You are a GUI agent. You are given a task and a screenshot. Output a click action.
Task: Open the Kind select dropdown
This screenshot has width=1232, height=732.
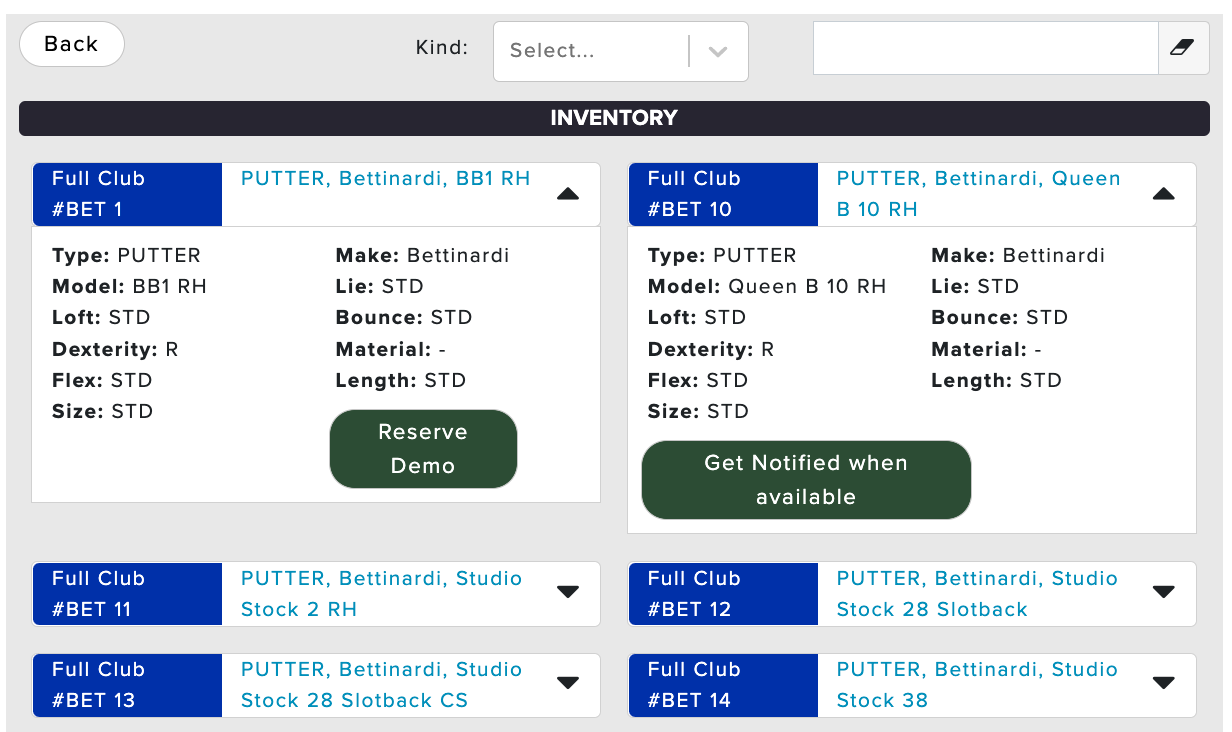tap(620, 51)
